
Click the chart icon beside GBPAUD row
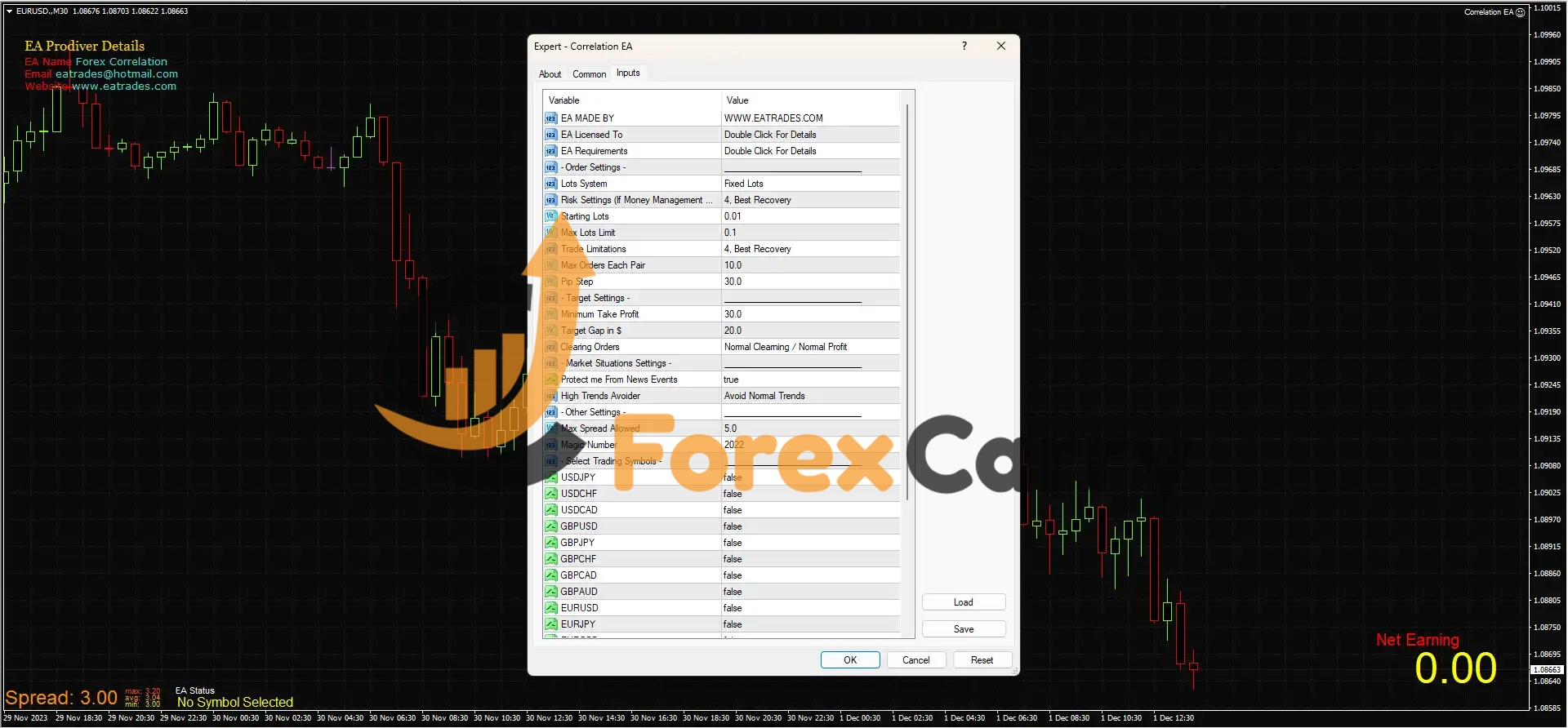(x=550, y=592)
